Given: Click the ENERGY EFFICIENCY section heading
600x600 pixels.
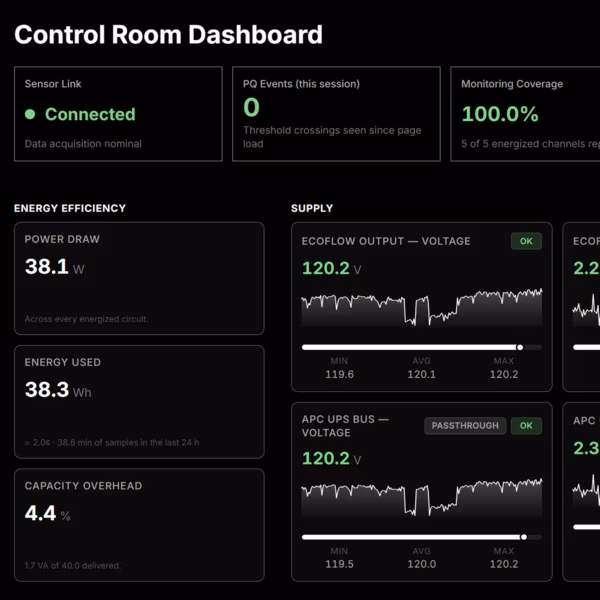Looking at the screenshot, I should click(x=70, y=208).
